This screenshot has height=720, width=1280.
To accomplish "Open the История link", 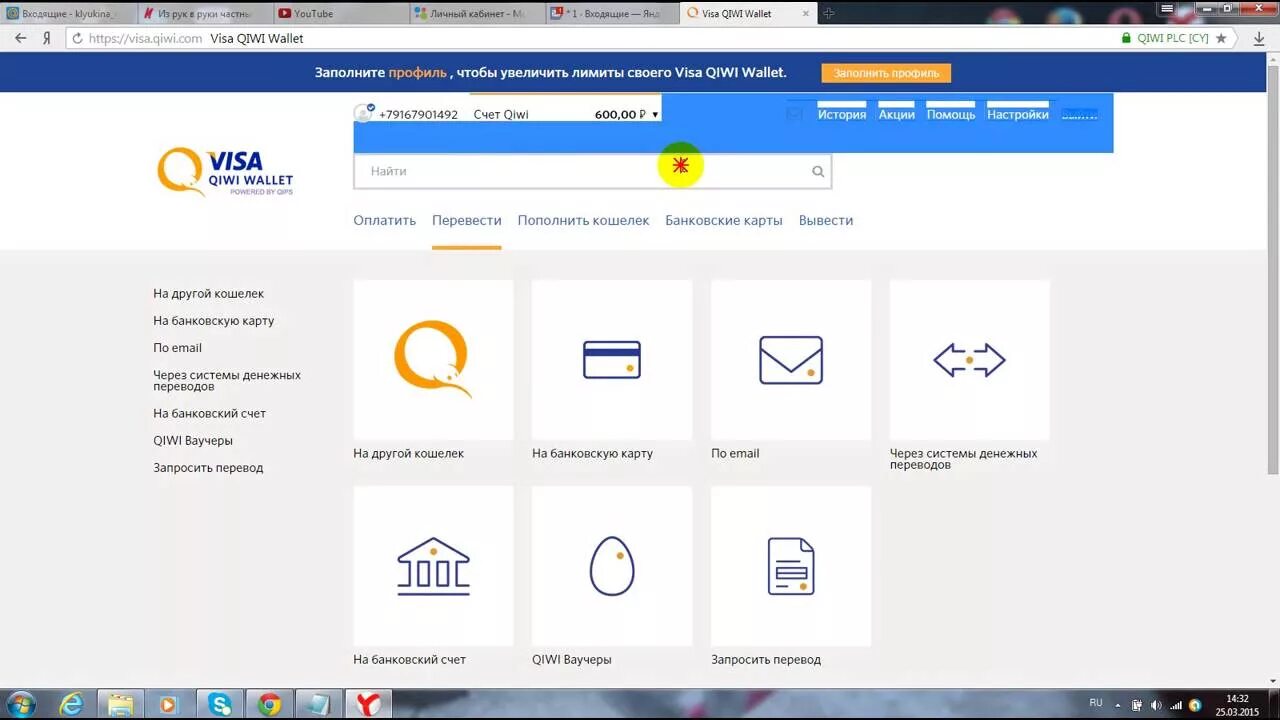I will [x=842, y=114].
